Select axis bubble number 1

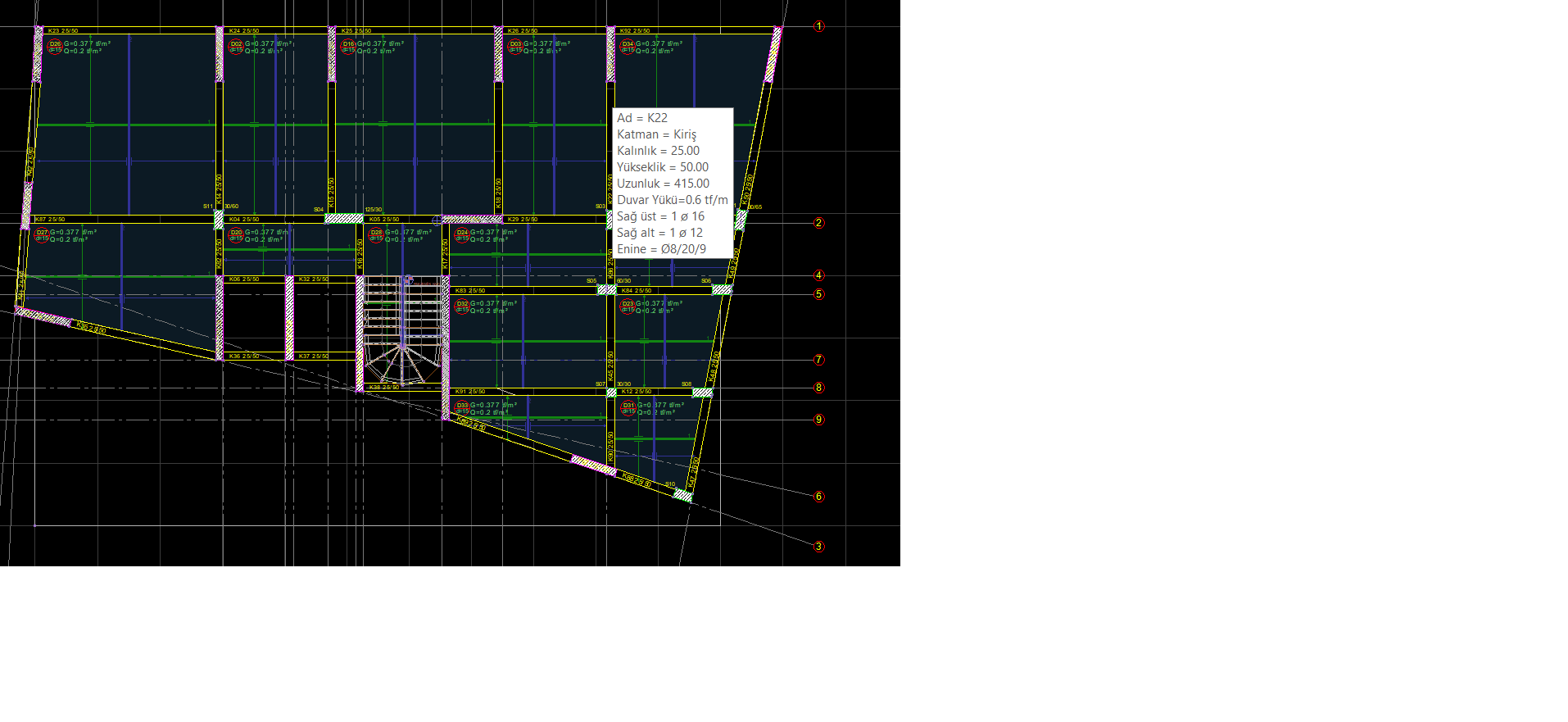818,27
